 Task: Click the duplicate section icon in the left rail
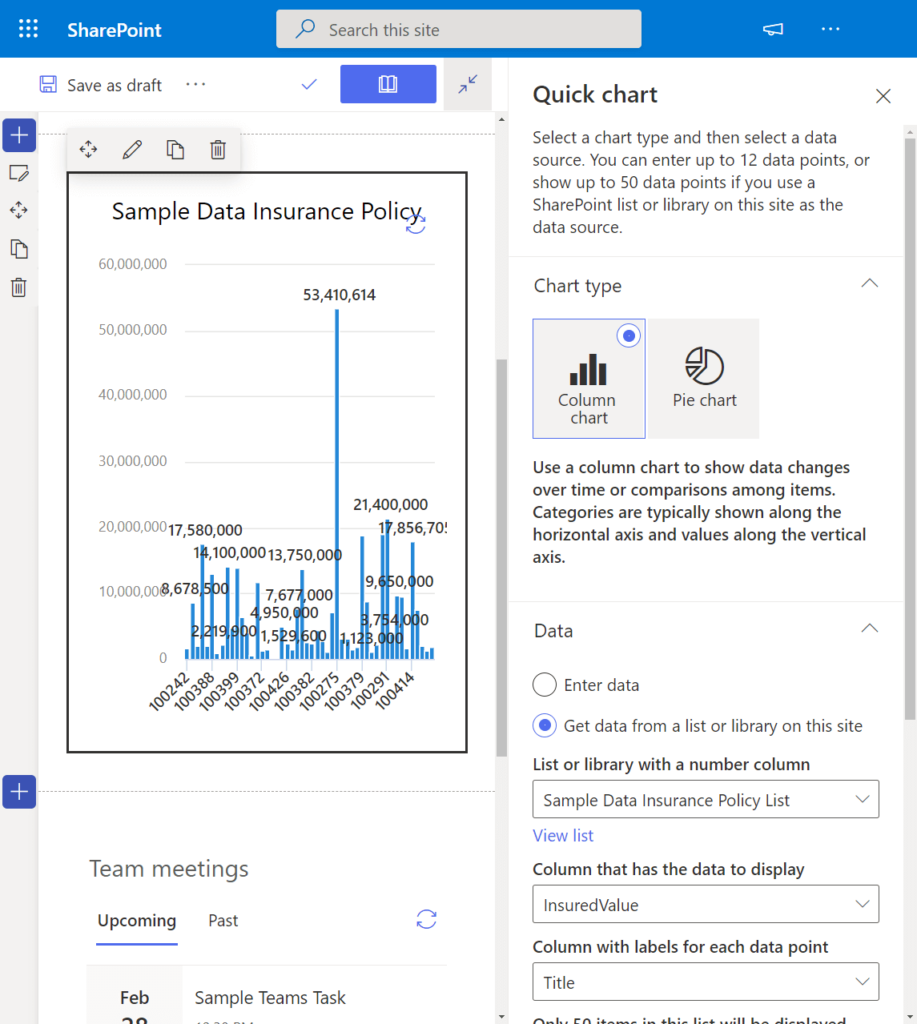19,249
